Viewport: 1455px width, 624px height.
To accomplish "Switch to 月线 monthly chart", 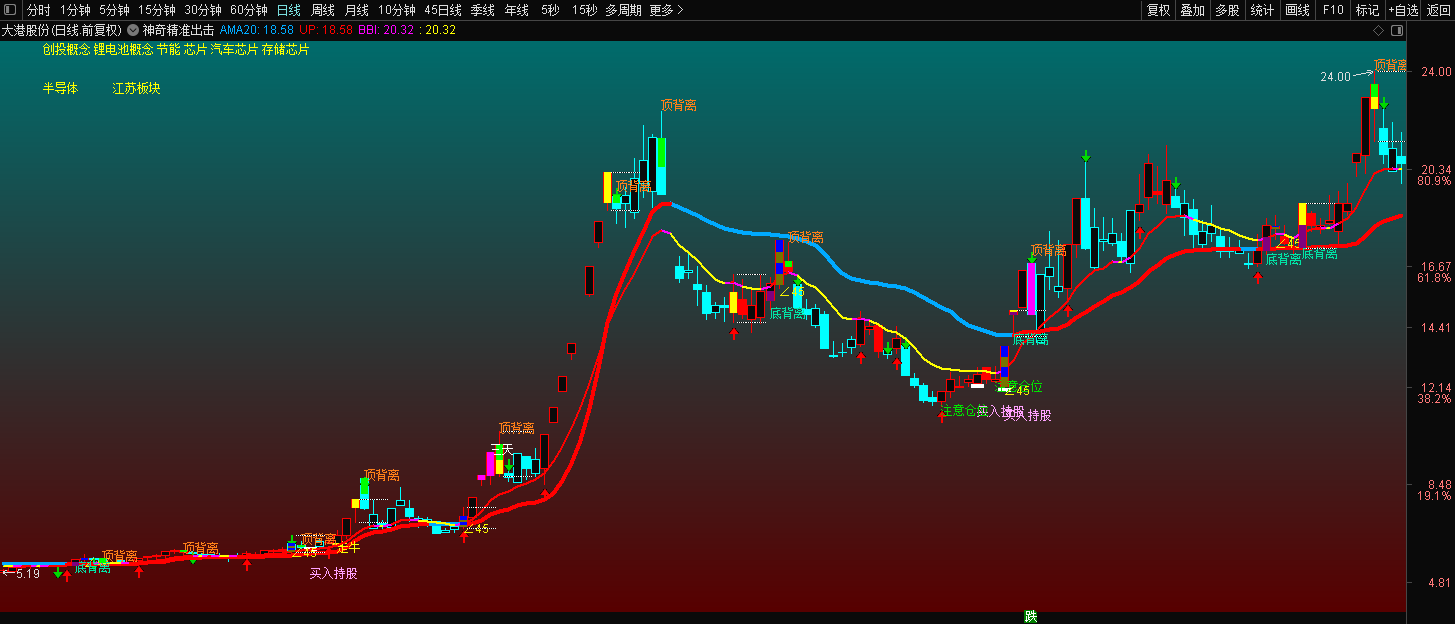I will [x=357, y=10].
